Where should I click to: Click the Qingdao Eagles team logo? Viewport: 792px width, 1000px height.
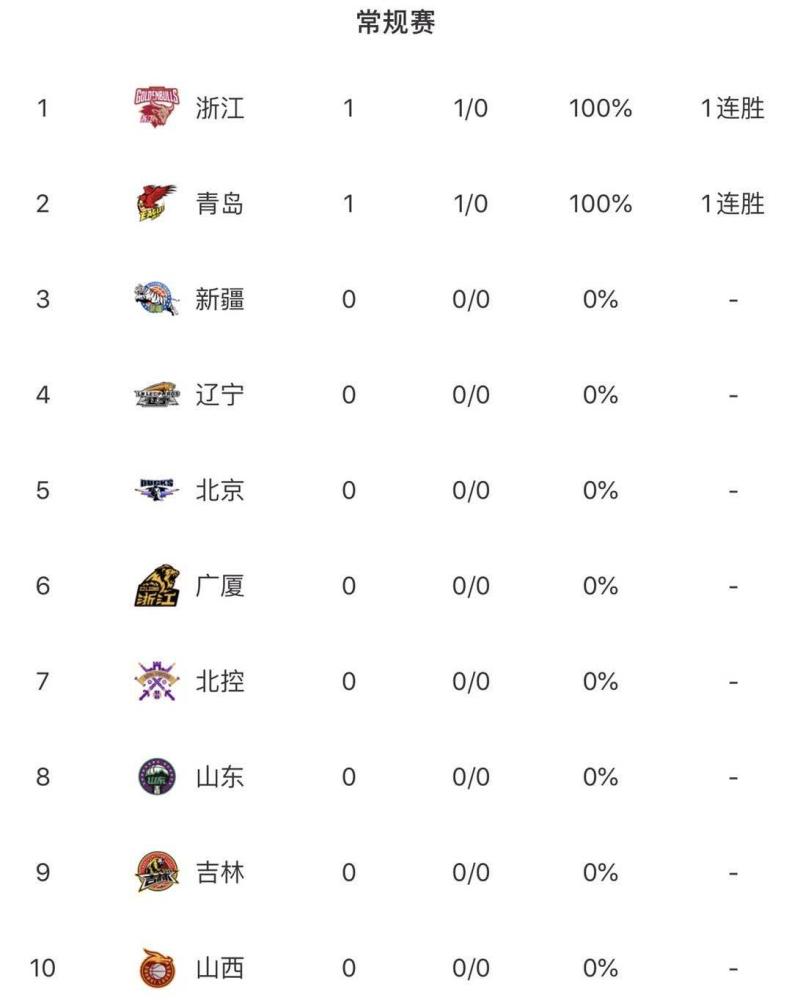pyautogui.click(x=157, y=203)
